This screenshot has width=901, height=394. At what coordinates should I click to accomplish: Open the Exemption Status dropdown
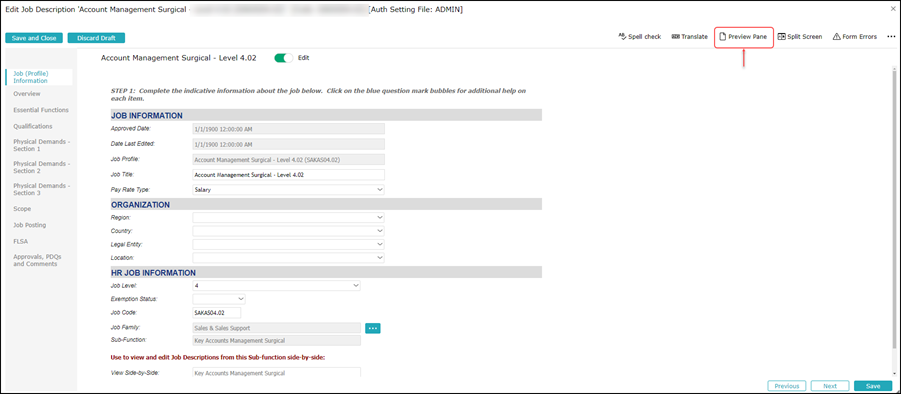click(219, 299)
